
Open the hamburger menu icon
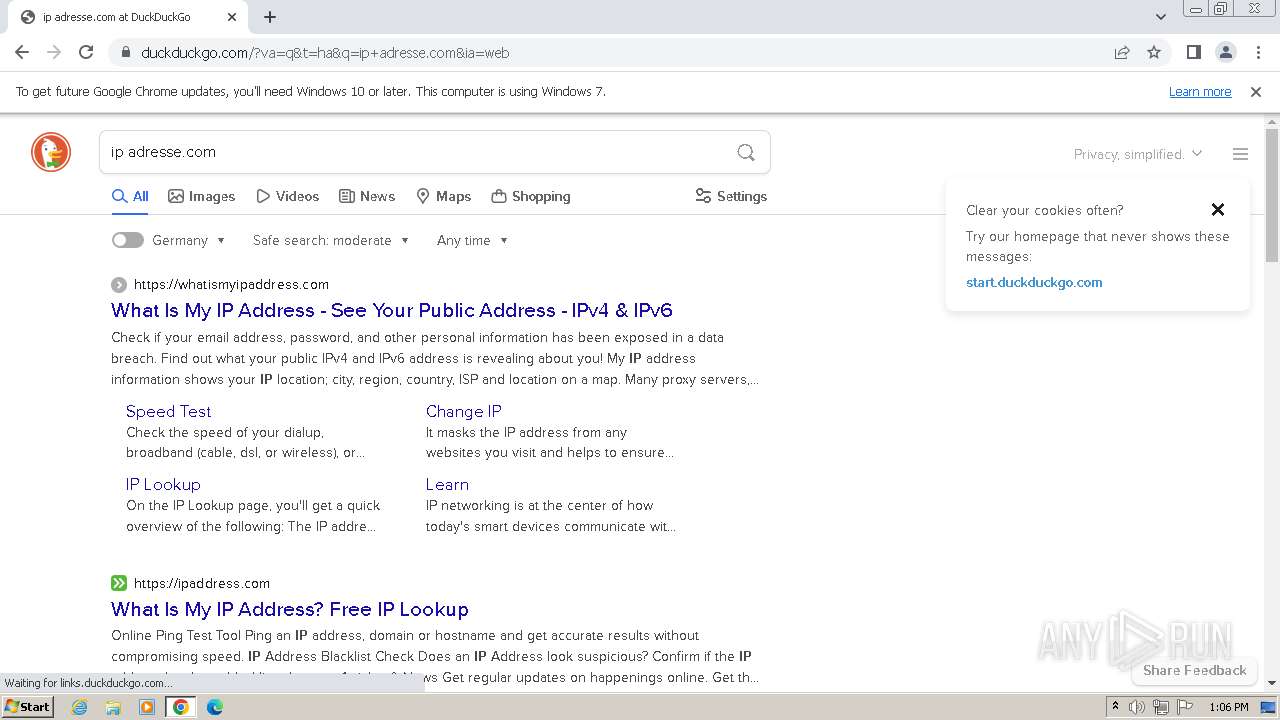point(1240,154)
